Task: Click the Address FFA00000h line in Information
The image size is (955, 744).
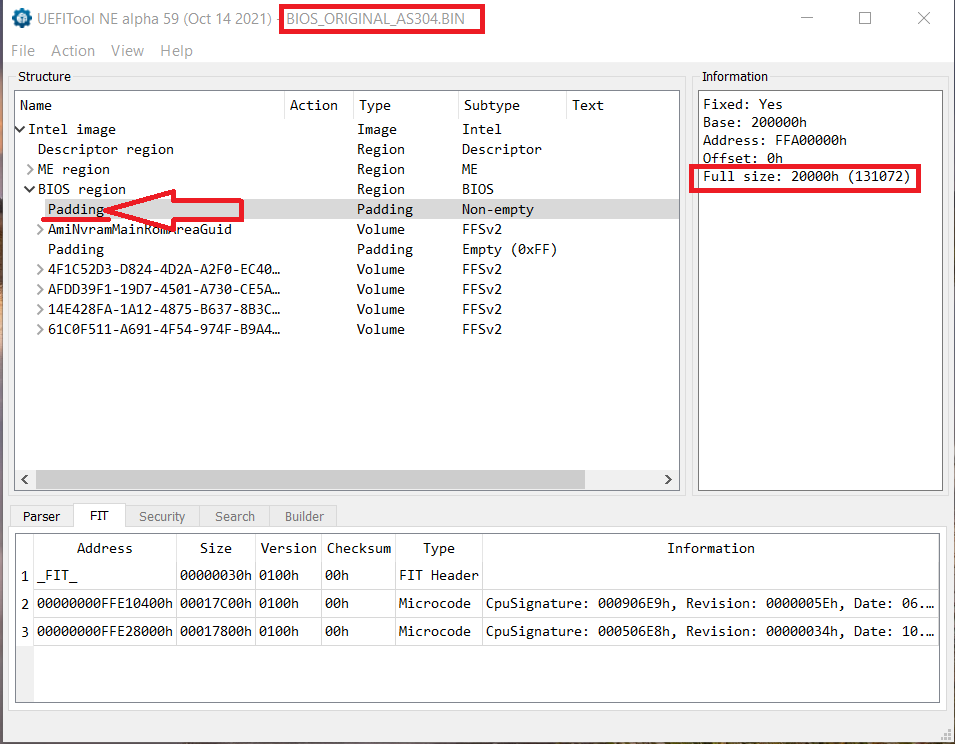Action: coord(775,141)
